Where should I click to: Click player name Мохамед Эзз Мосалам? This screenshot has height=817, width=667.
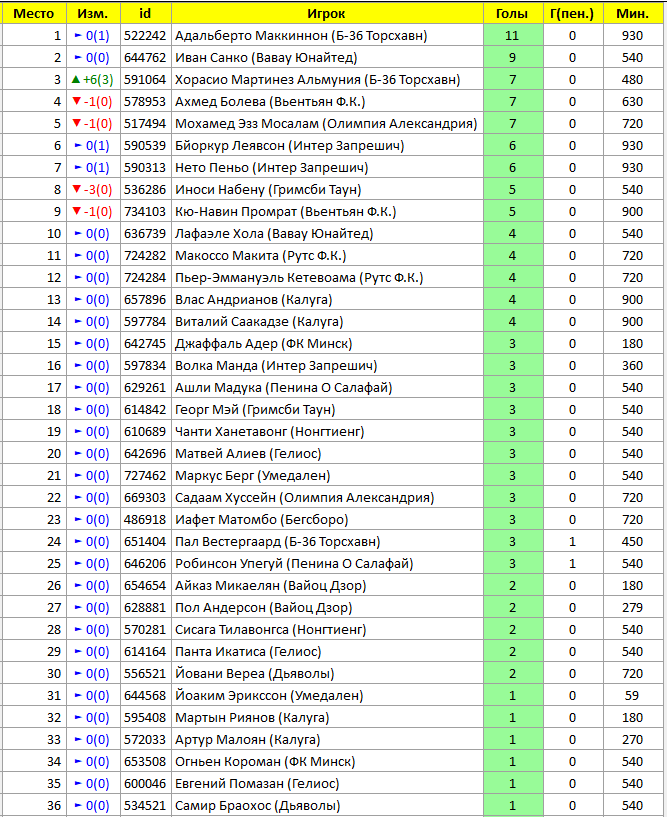[246, 123]
